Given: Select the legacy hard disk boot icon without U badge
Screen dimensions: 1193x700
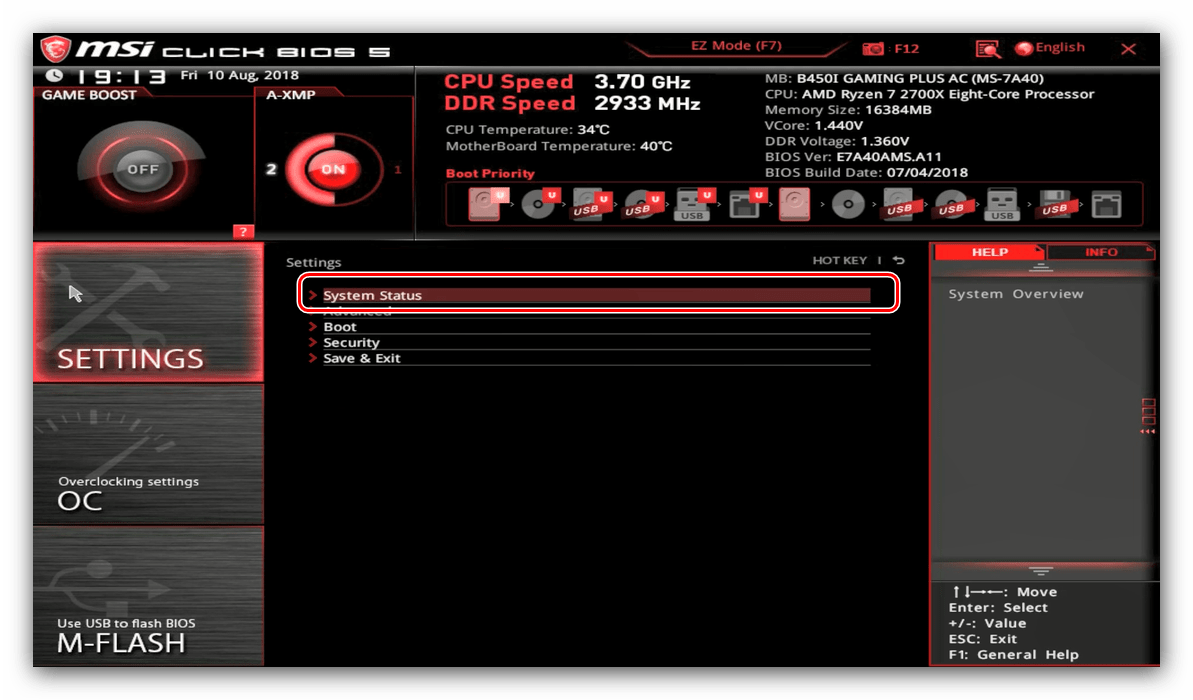Looking at the screenshot, I should click(x=794, y=204).
